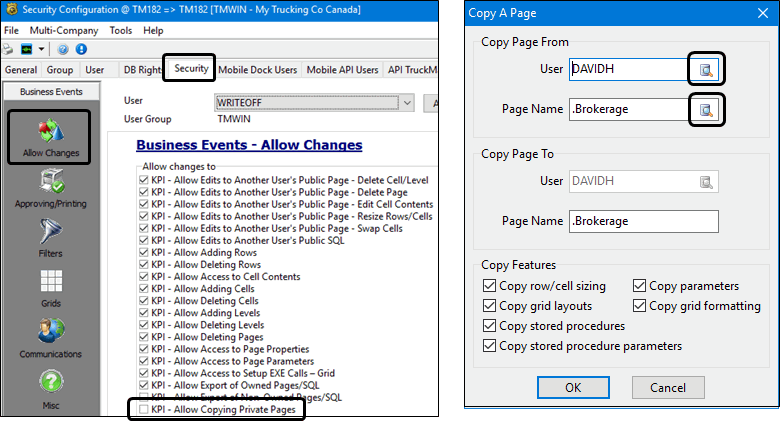Expand the WRITEOFF user dropdown

click(407, 103)
